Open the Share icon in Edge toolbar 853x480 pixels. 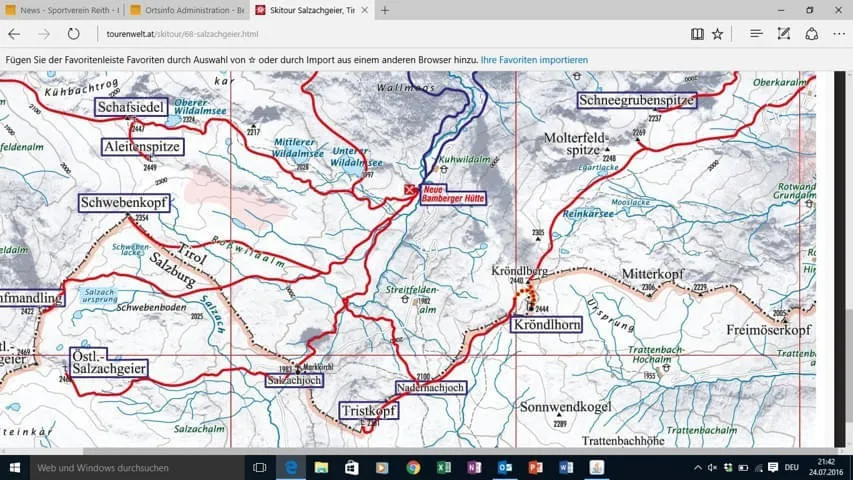click(x=812, y=34)
